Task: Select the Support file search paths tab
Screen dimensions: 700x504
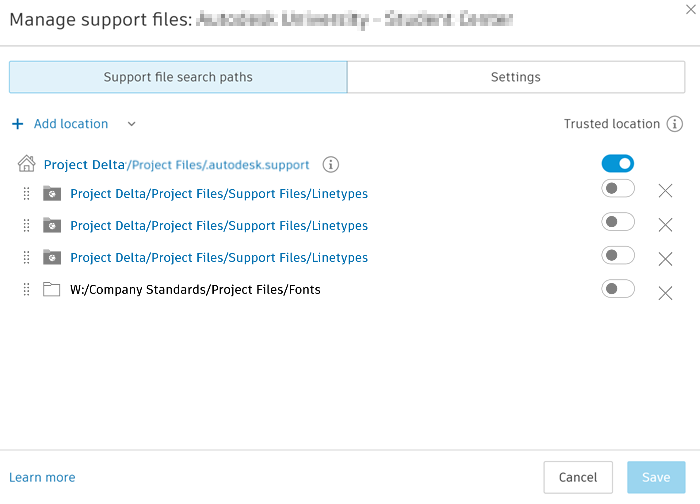Action: pyautogui.click(x=178, y=77)
